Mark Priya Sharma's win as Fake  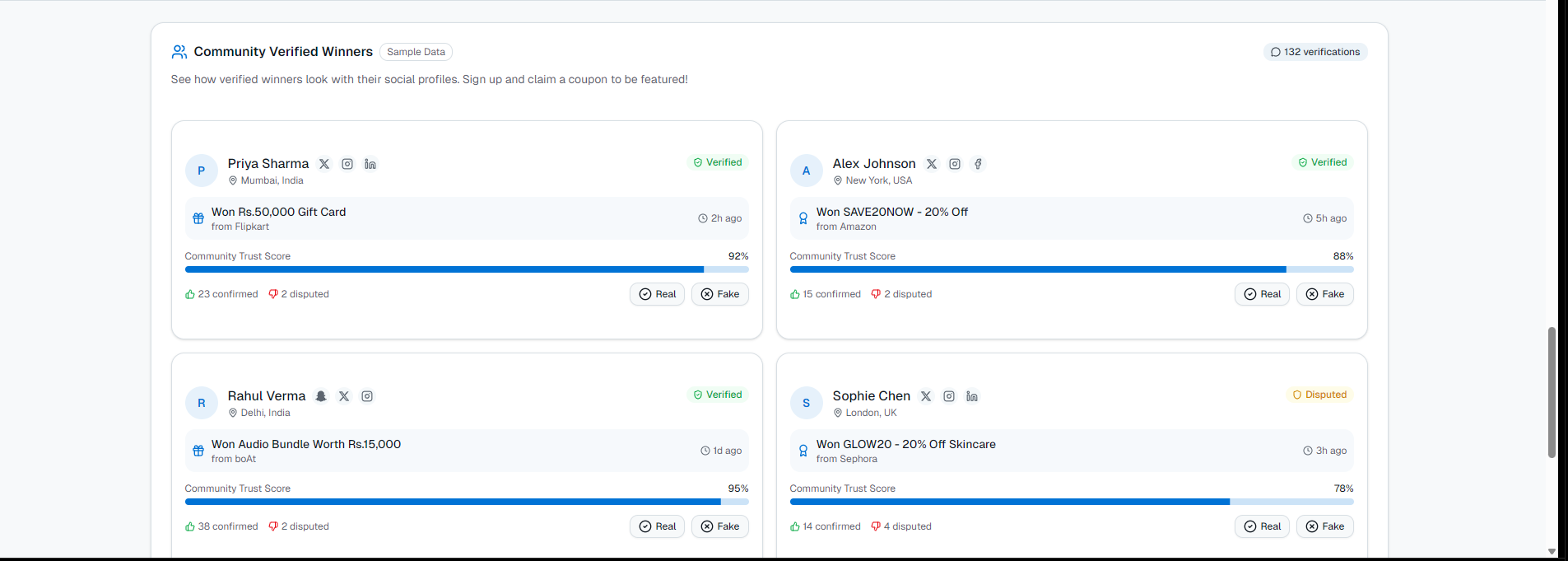coord(720,294)
